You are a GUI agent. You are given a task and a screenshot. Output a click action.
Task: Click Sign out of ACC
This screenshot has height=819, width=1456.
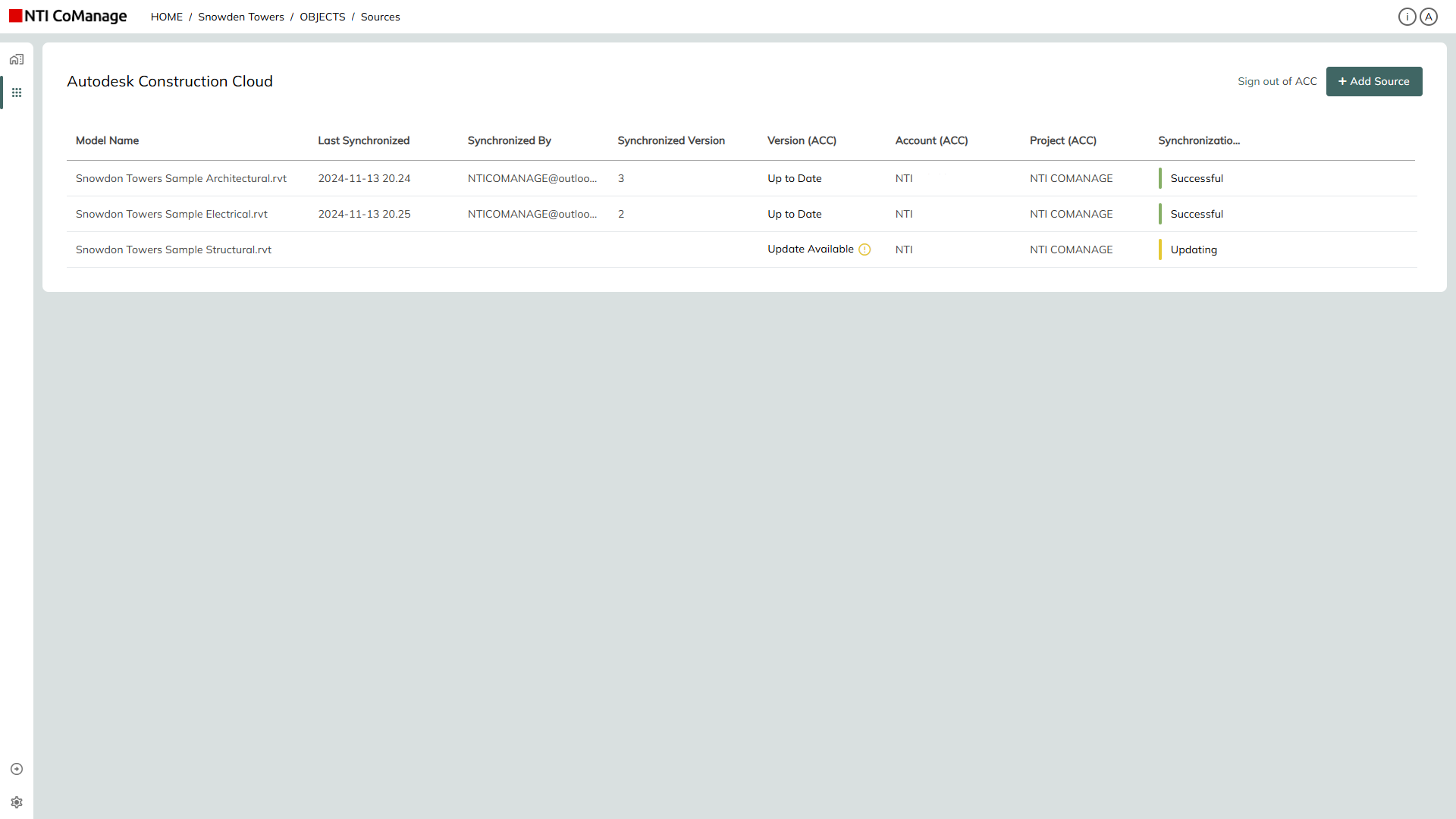click(x=1277, y=81)
